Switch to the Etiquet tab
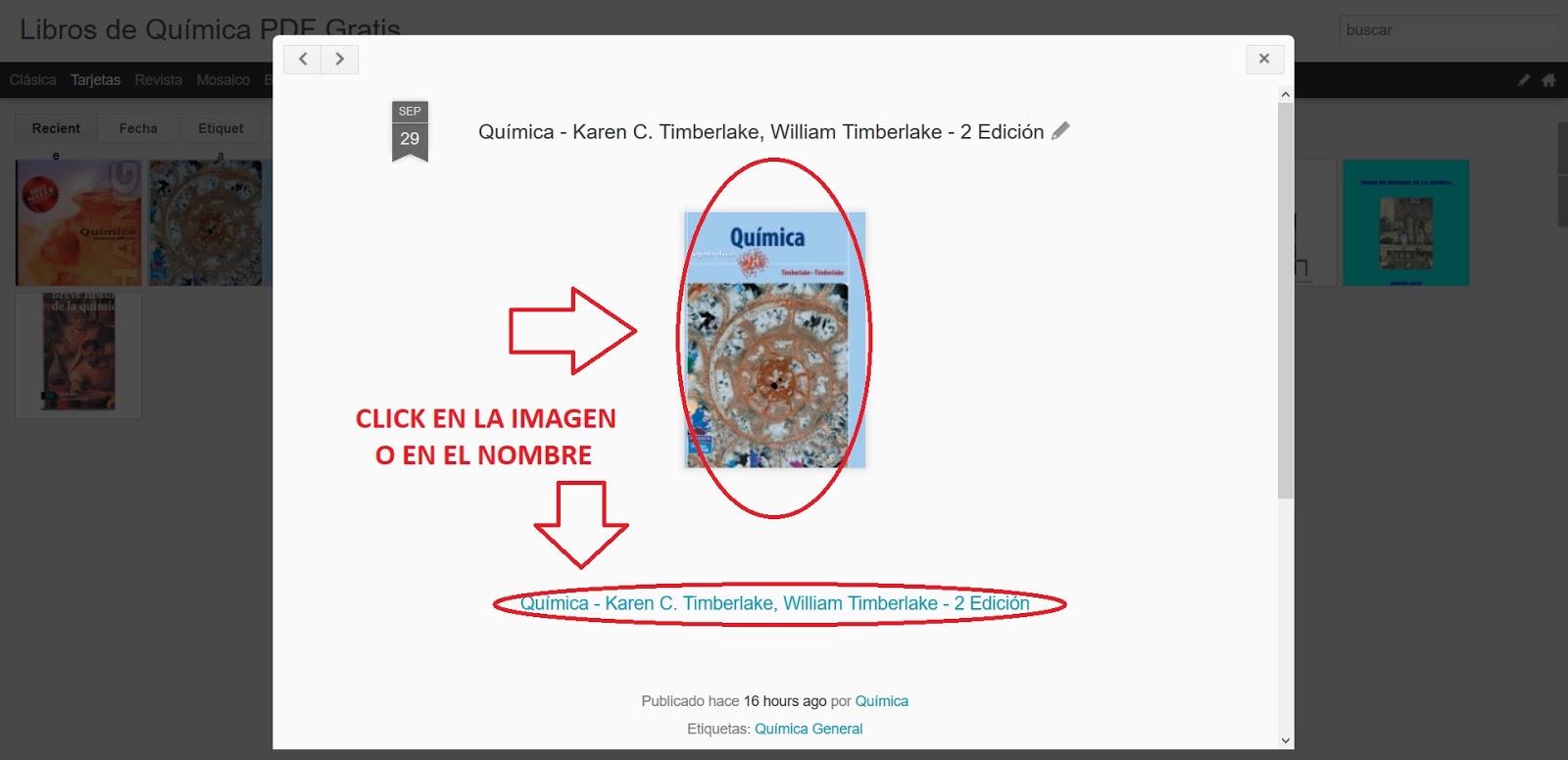The image size is (1568, 760). tap(220, 128)
